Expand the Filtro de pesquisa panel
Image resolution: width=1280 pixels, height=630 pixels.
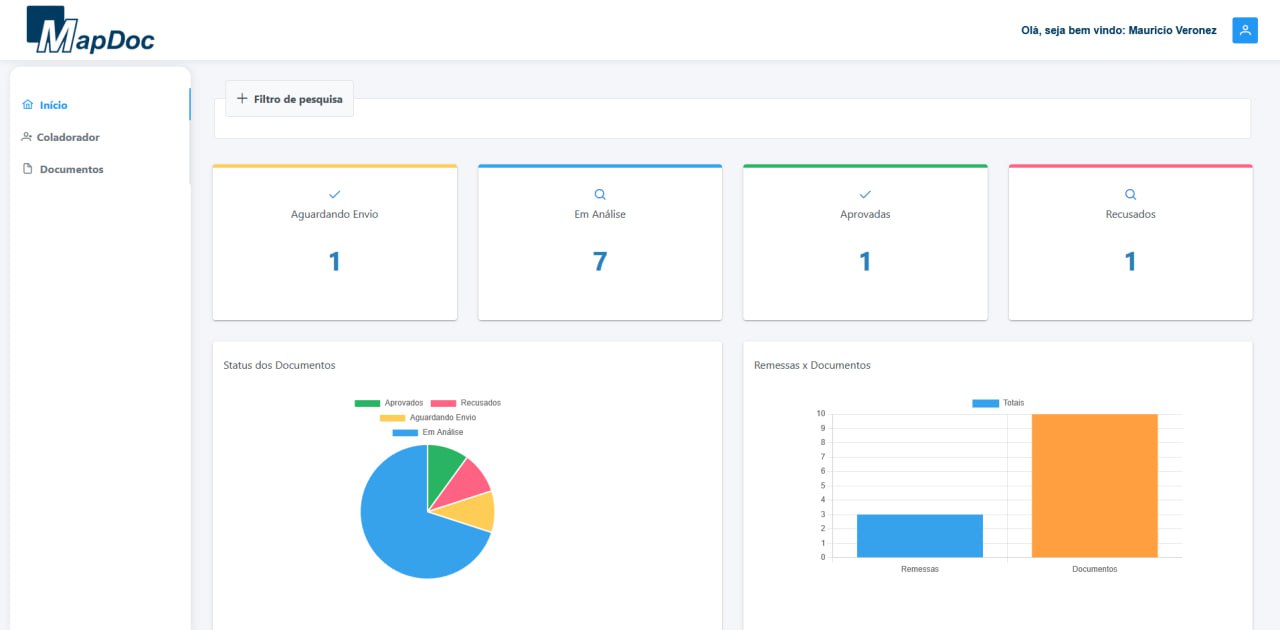pos(289,99)
